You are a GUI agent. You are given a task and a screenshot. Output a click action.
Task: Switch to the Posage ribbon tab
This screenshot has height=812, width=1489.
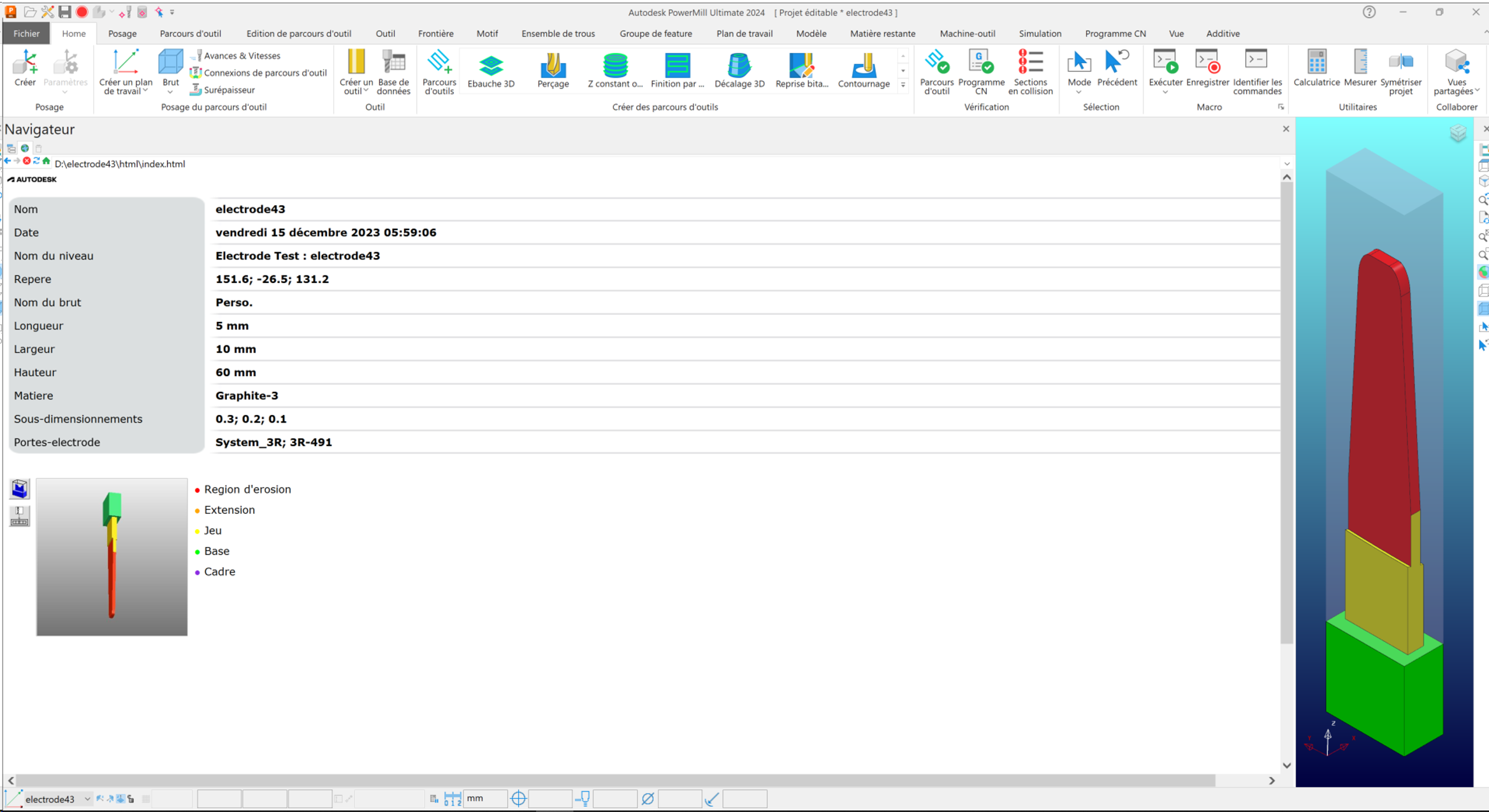click(122, 33)
